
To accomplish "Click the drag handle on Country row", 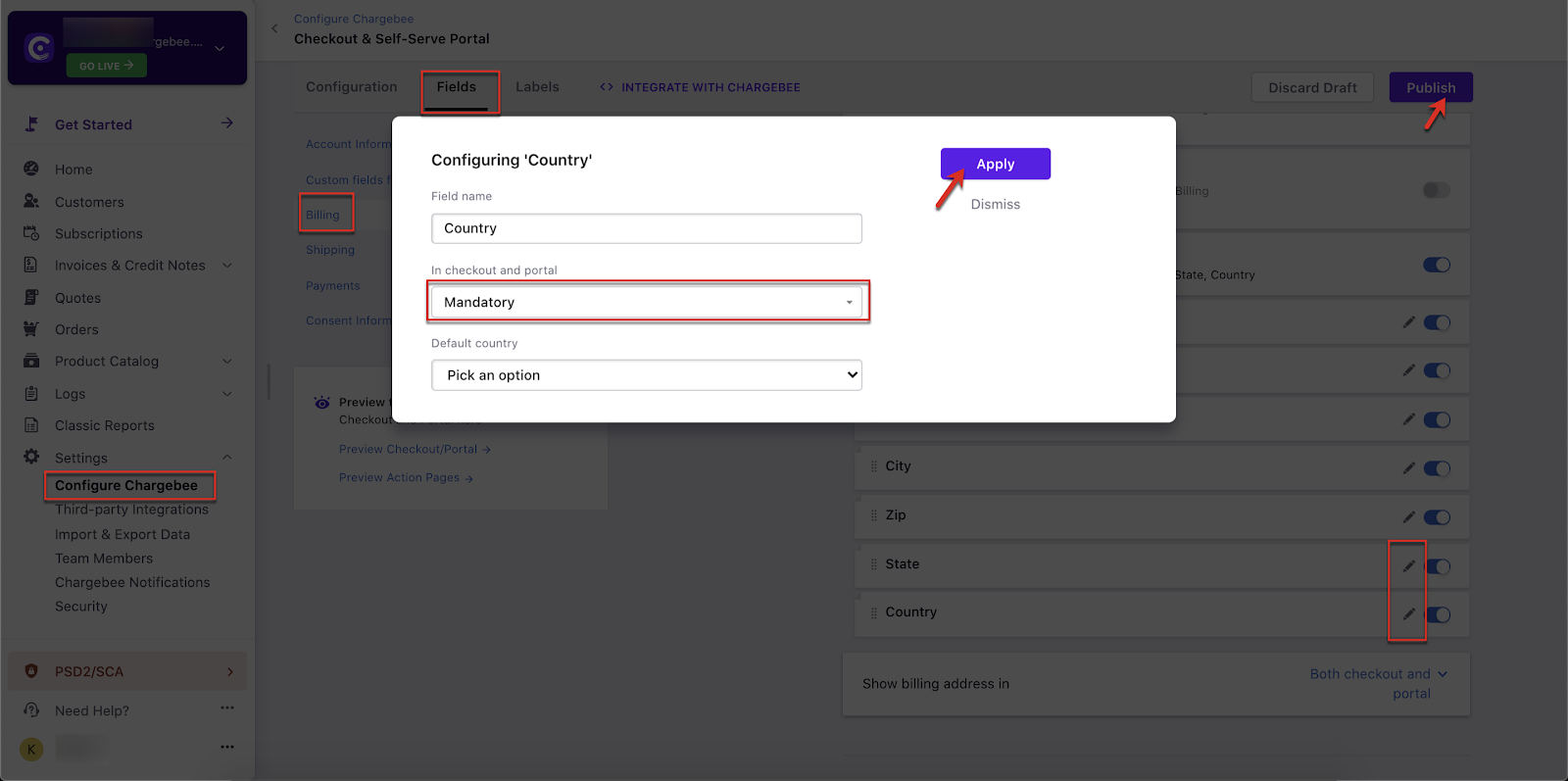I will (873, 612).
